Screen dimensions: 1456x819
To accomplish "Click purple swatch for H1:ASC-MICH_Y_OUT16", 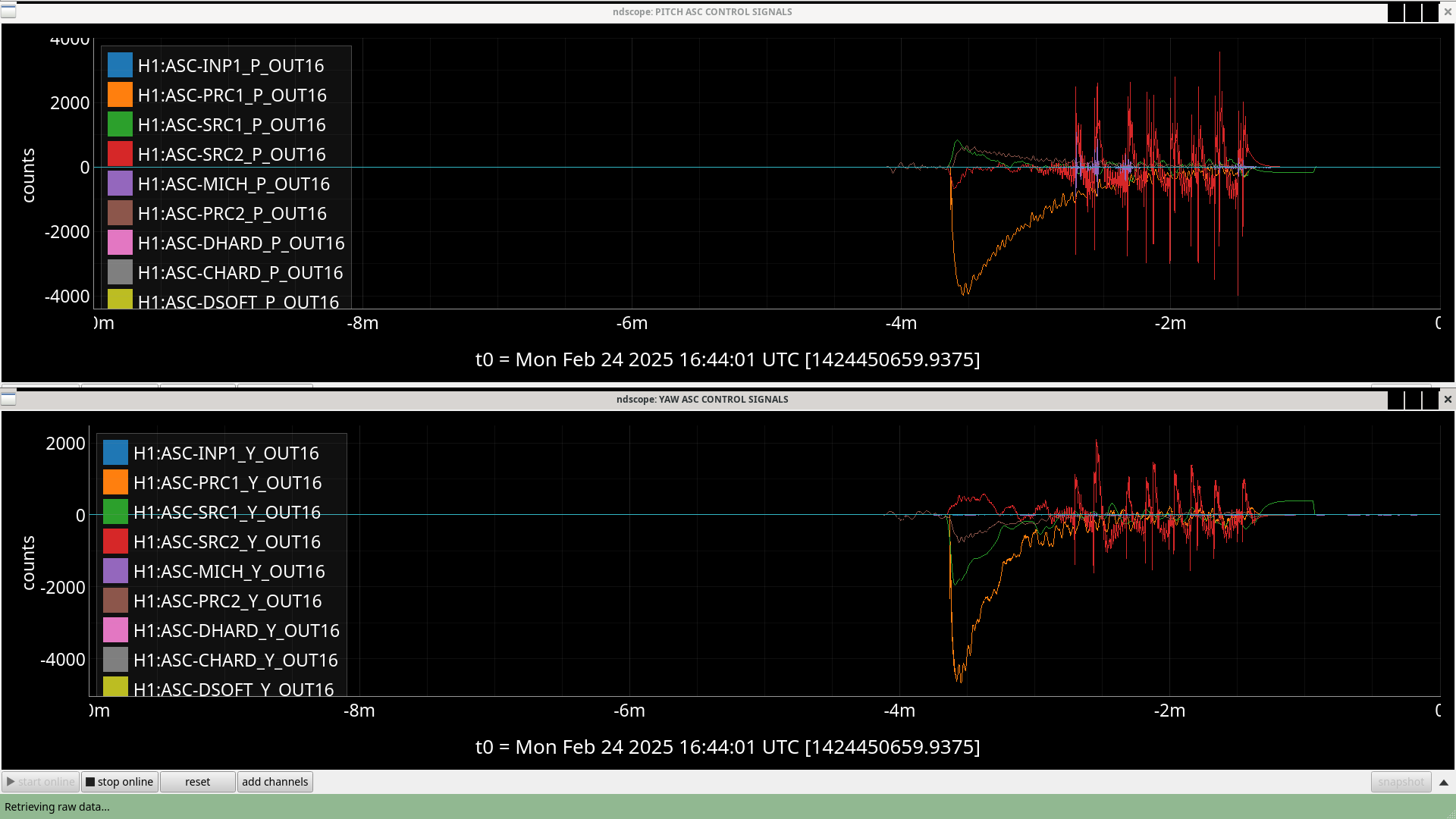I will tap(115, 571).
